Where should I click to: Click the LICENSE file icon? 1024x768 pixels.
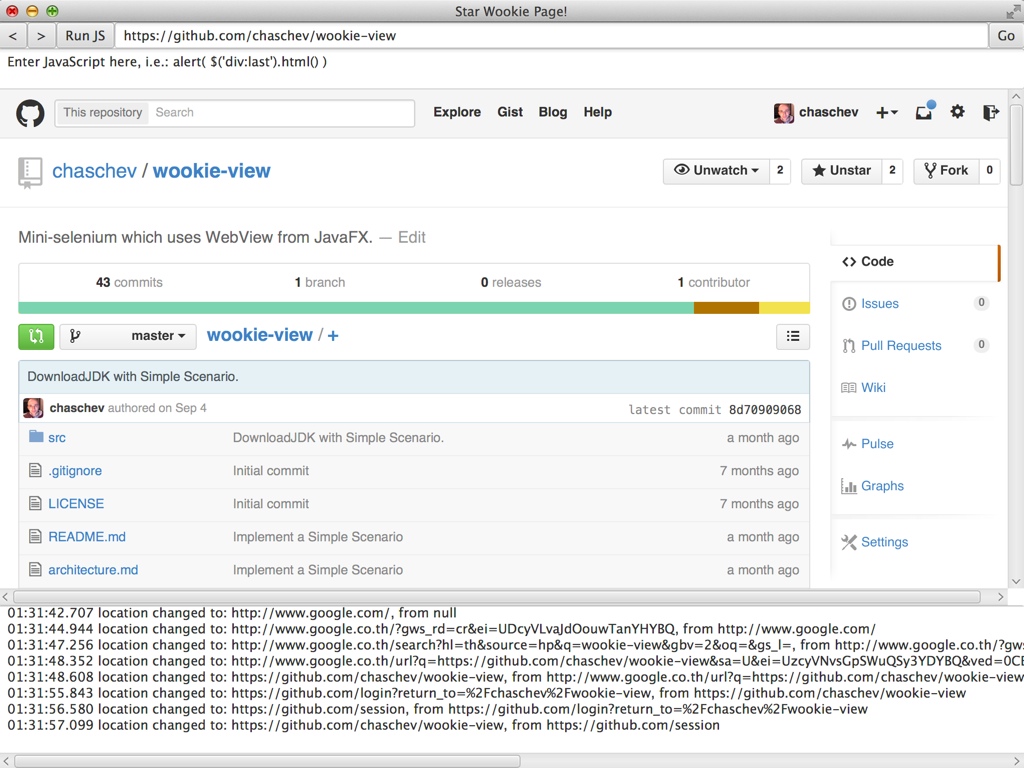[x=35, y=504]
